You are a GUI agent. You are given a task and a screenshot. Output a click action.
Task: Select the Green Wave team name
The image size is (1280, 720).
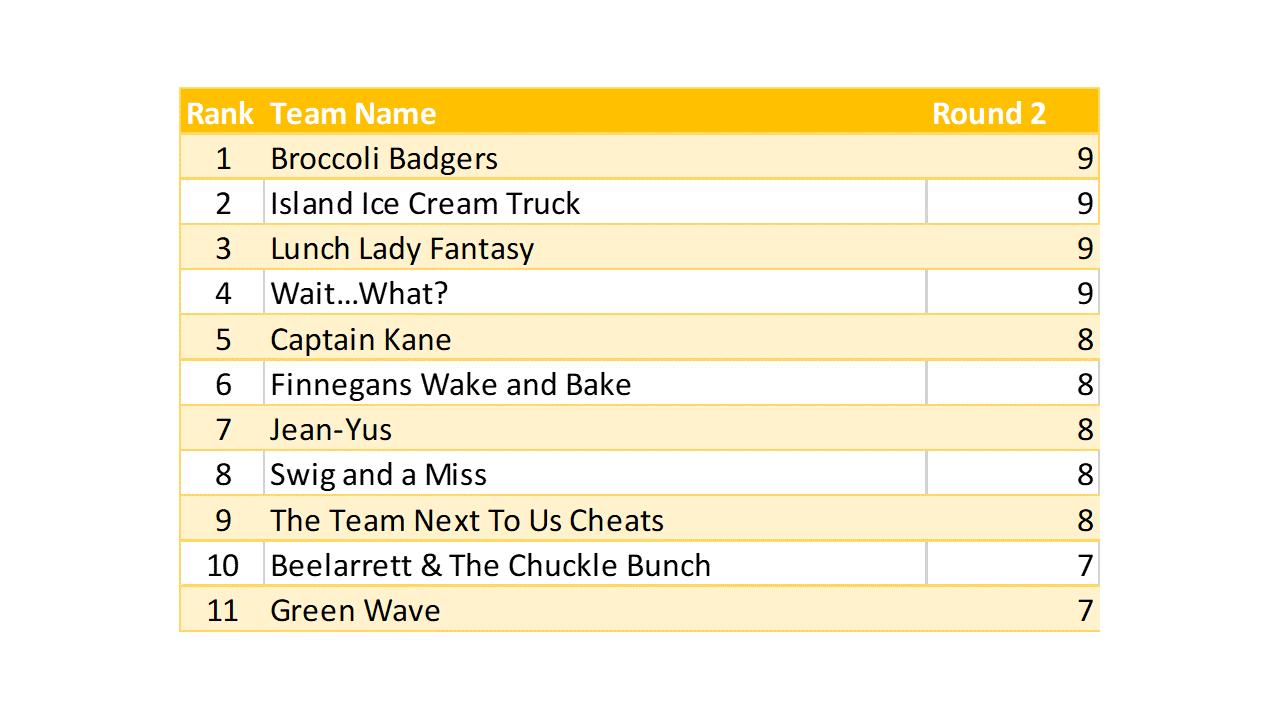[x=355, y=611]
